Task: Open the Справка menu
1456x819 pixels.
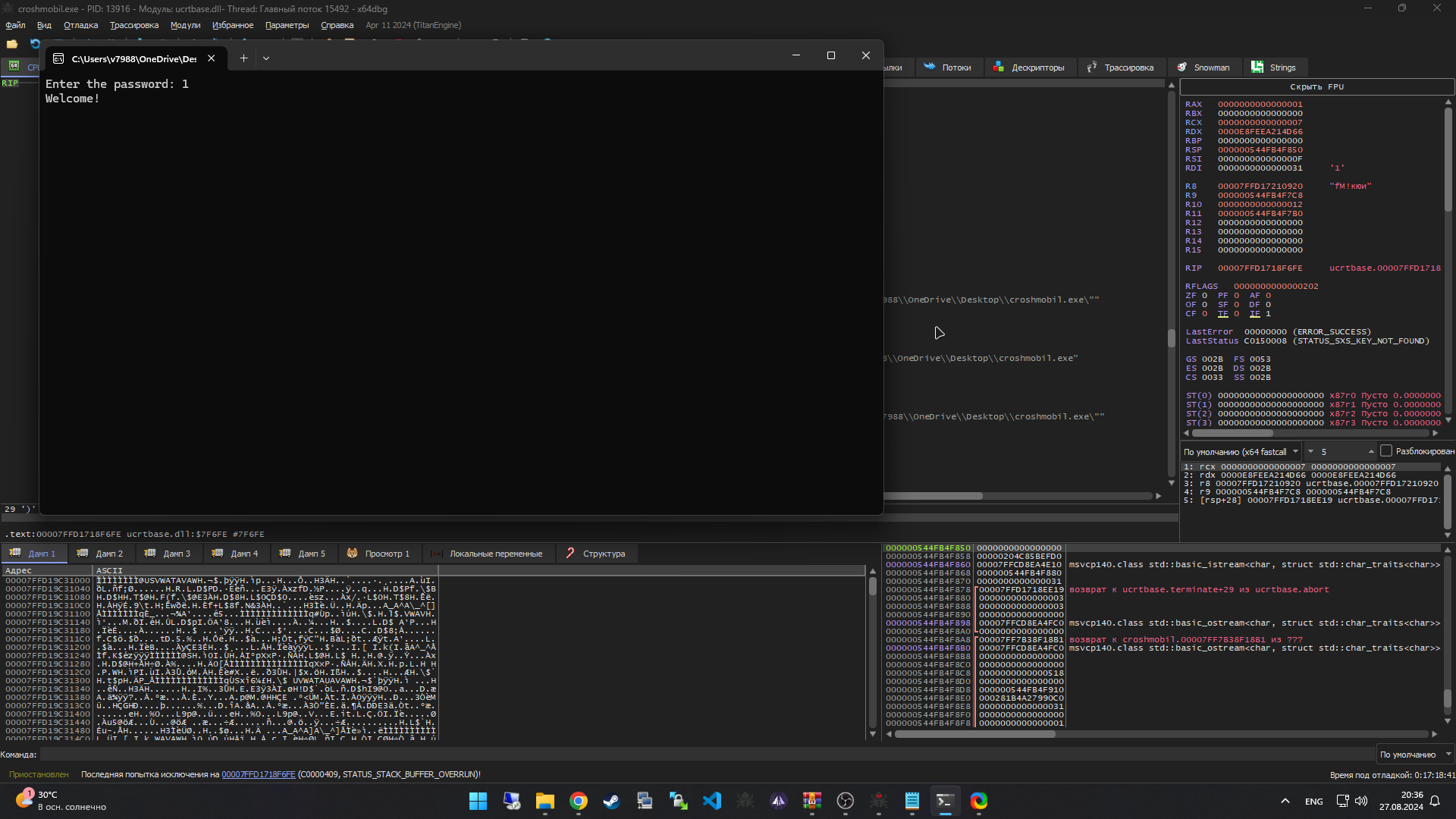Action: point(337,25)
